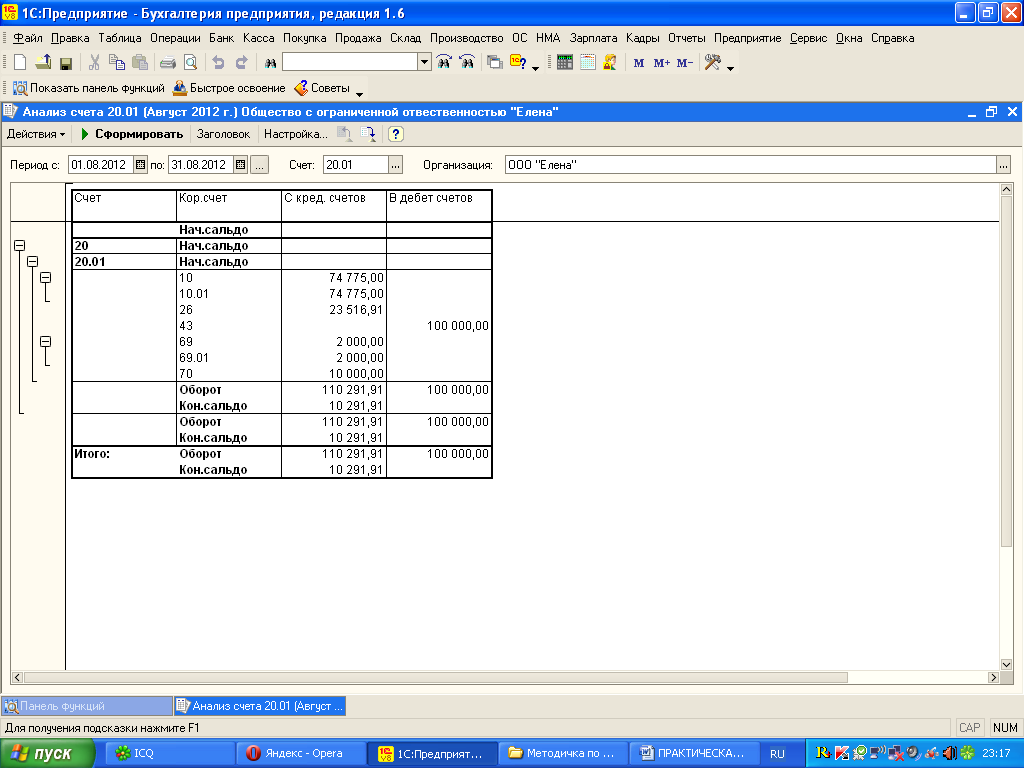
Task: Click the Cut scissors icon
Action: pyautogui.click(x=94, y=63)
